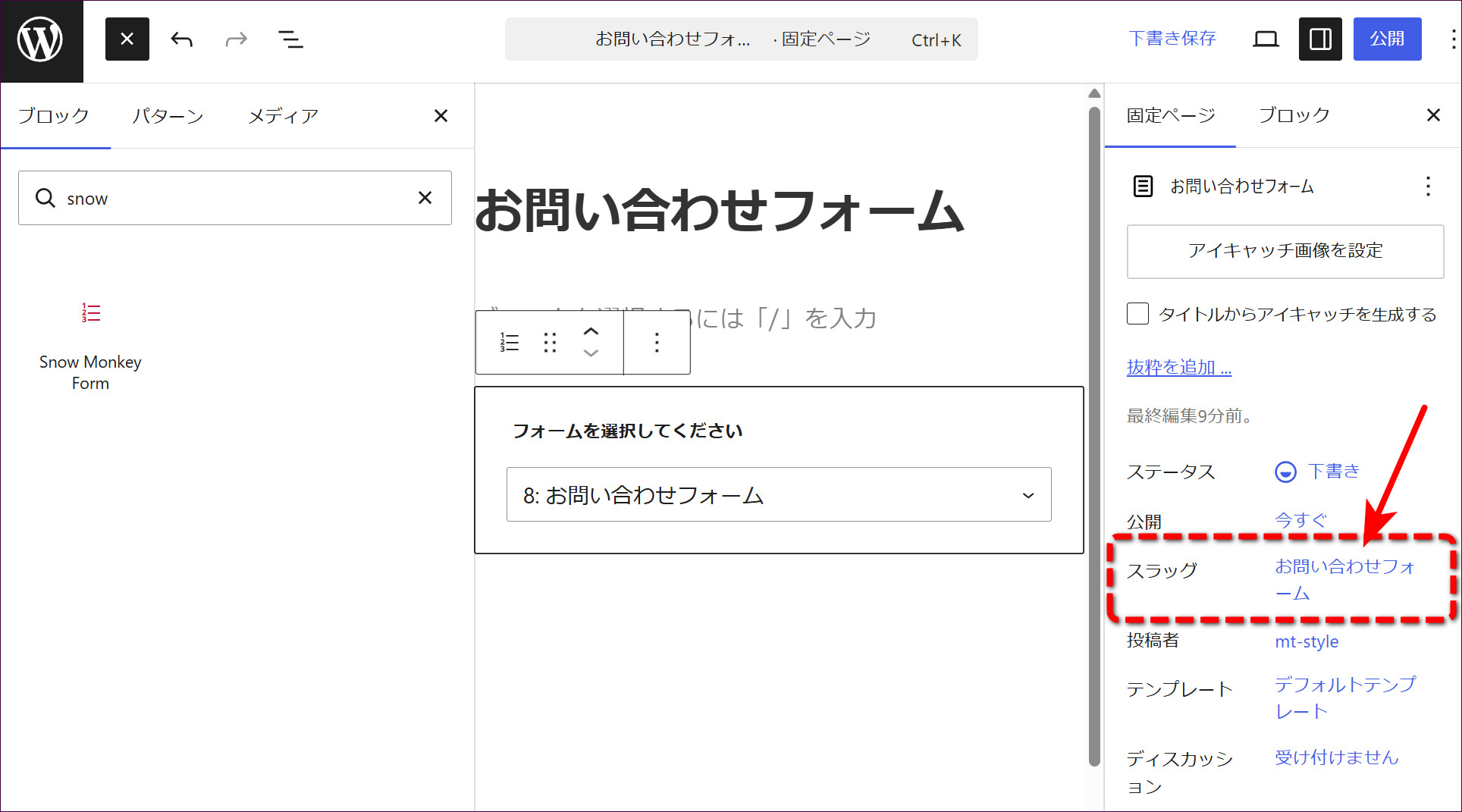This screenshot has height=812, width=1462.
Task: Open the editor options three-dot menu
Action: [x=1452, y=39]
